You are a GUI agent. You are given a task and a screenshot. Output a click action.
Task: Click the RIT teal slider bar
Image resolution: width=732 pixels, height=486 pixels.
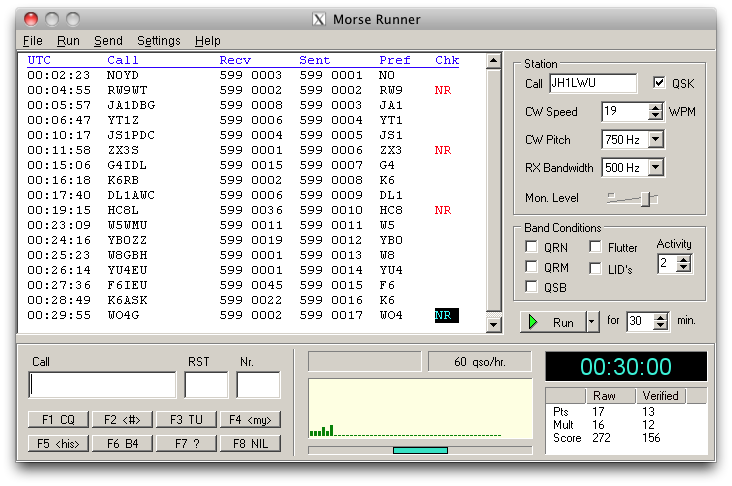click(x=420, y=450)
